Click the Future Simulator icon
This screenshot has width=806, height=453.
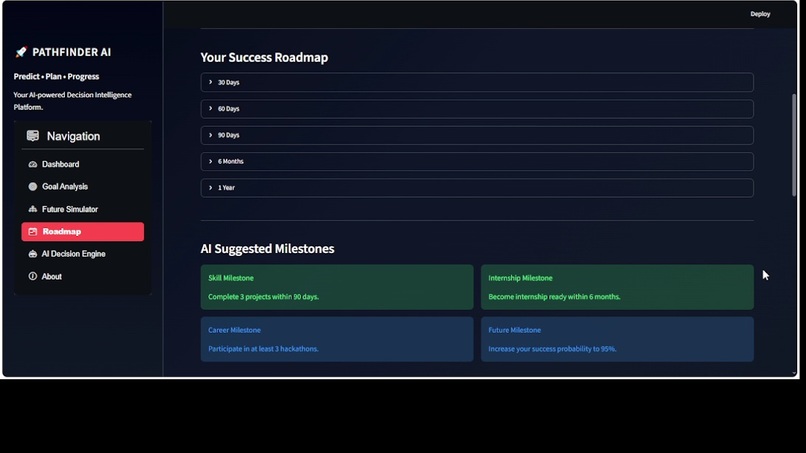33,209
